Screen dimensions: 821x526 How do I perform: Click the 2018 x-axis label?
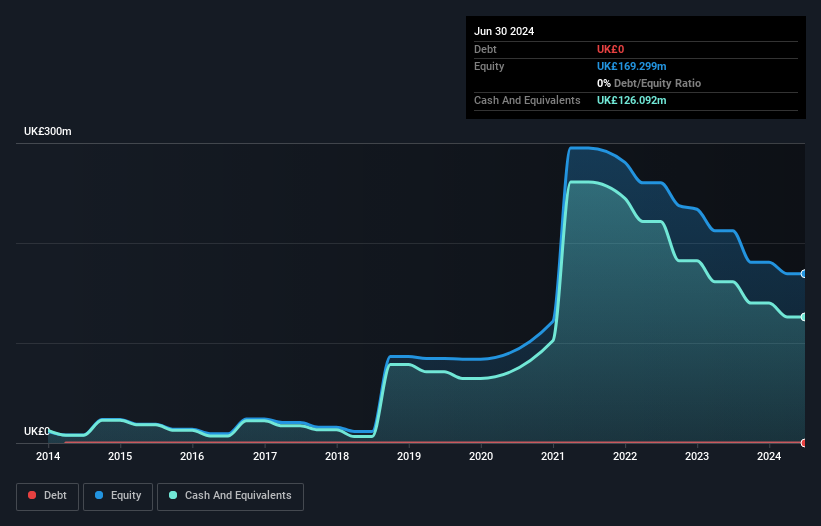point(337,456)
